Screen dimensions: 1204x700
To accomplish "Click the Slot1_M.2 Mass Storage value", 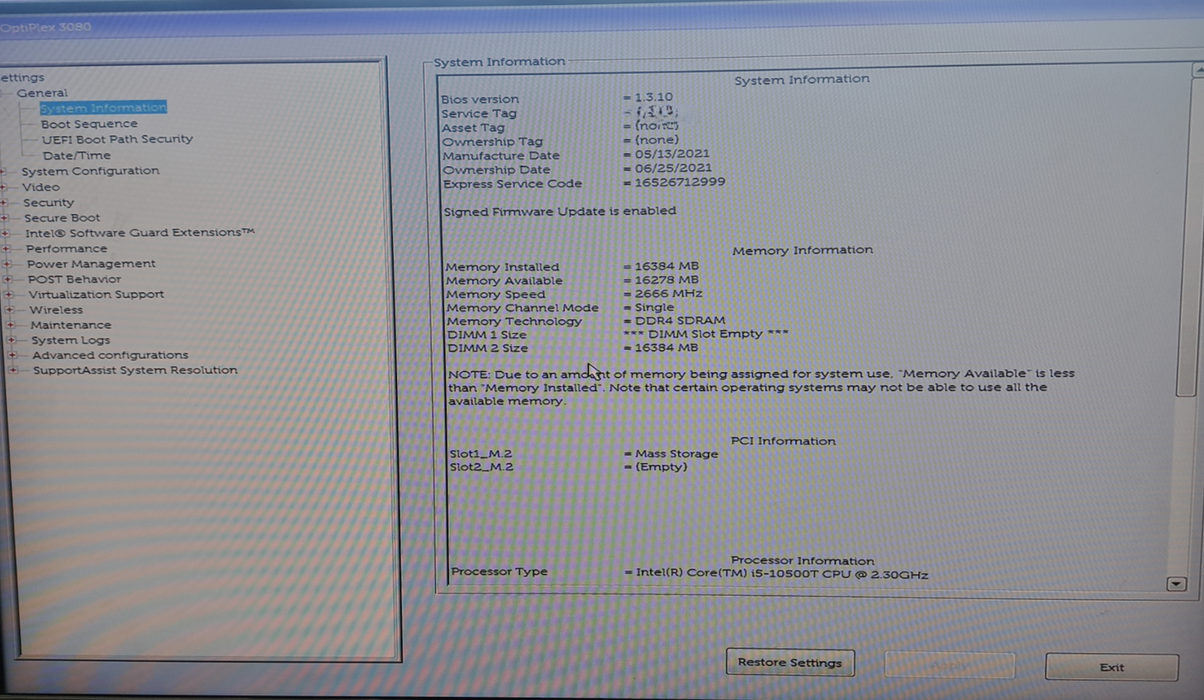I will [x=676, y=454].
